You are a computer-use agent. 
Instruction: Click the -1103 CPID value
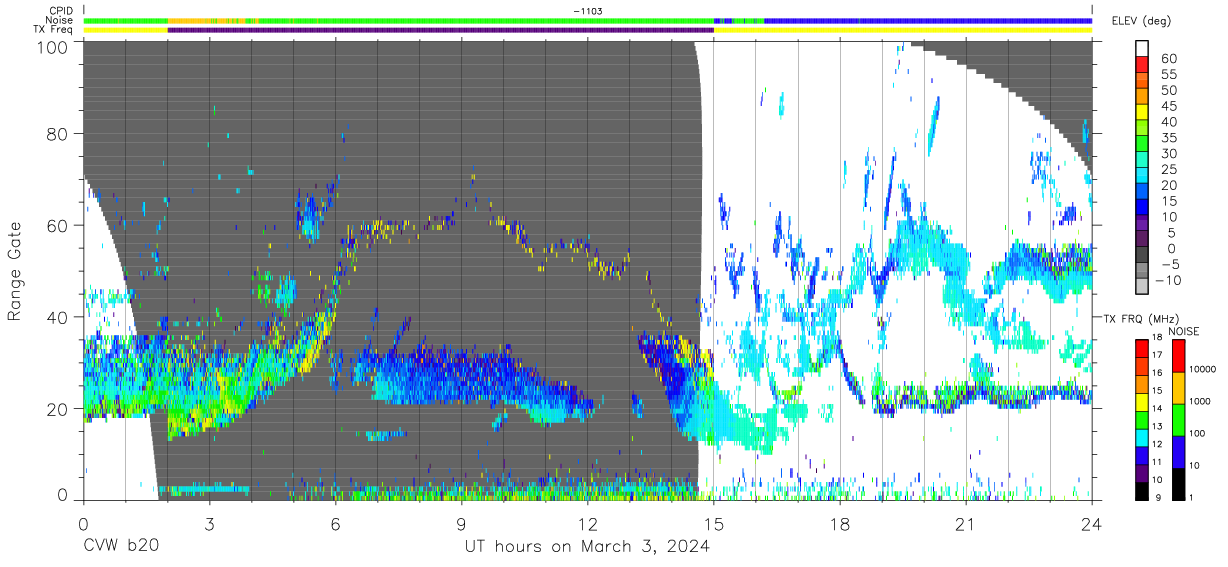tap(588, 11)
